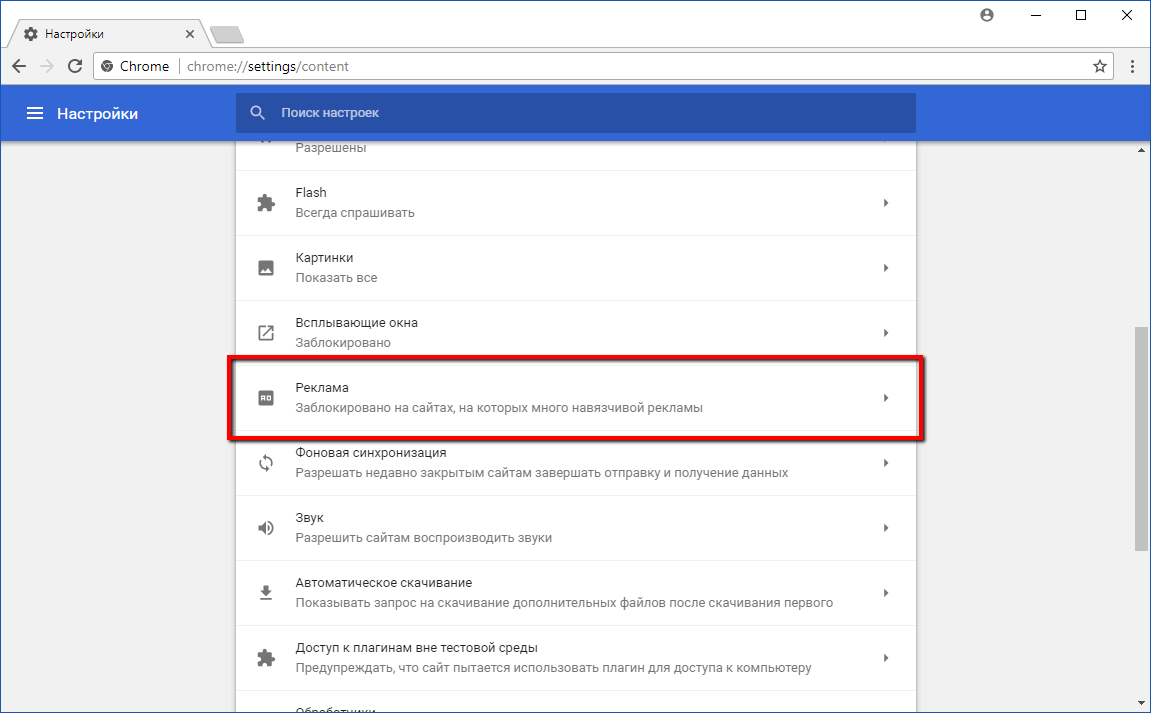The width and height of the screenshot is (1151, 713).
Task: Click the plugin access puzzle icon
Action: 266,658
